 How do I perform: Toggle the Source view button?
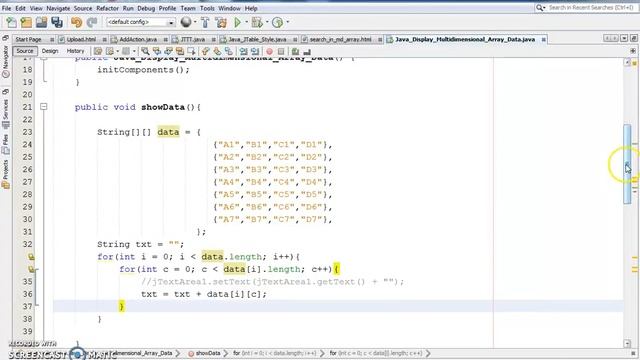coord(24,51)
